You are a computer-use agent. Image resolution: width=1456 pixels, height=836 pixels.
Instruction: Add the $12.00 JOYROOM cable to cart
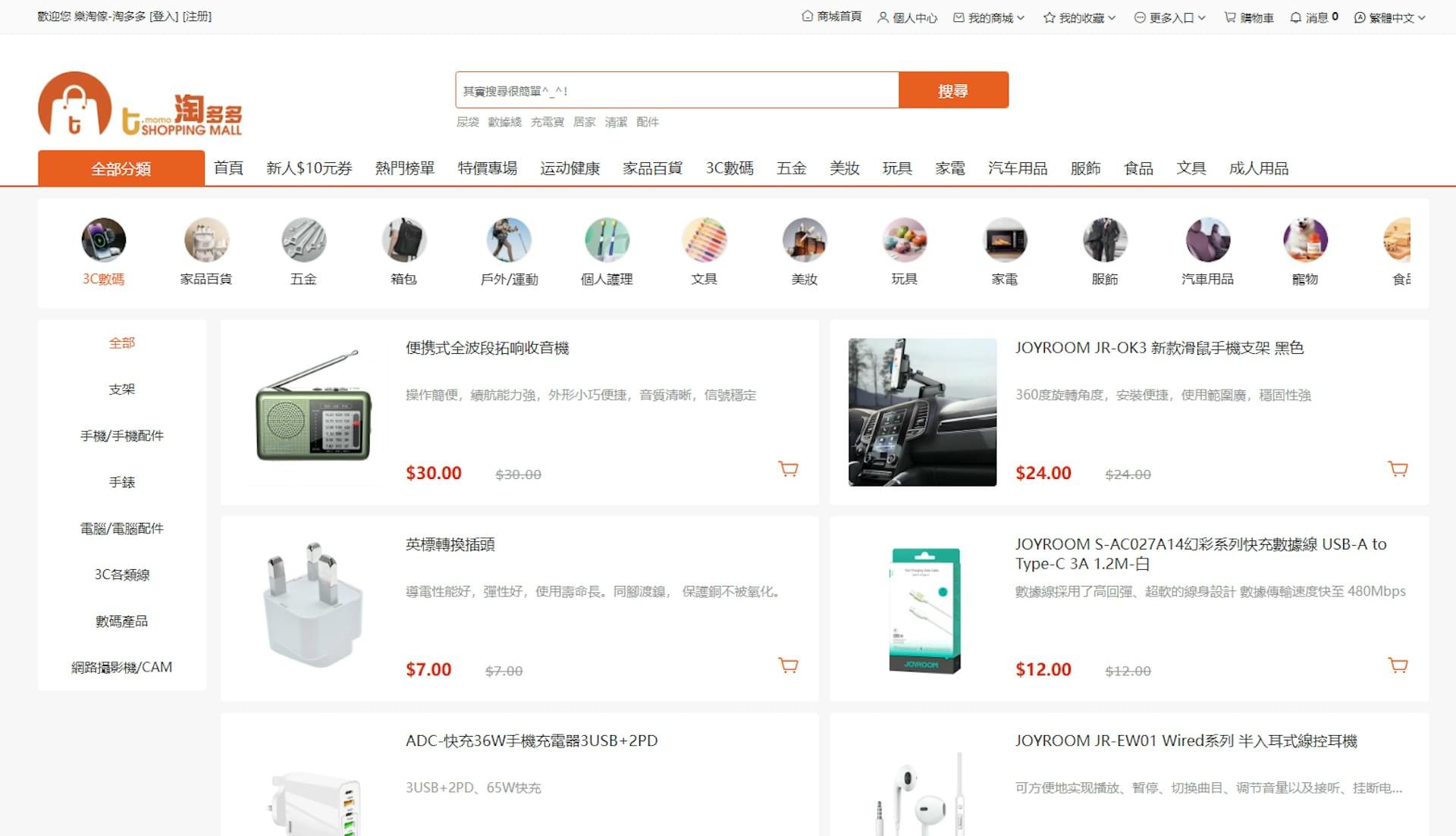click(1398, 665)
